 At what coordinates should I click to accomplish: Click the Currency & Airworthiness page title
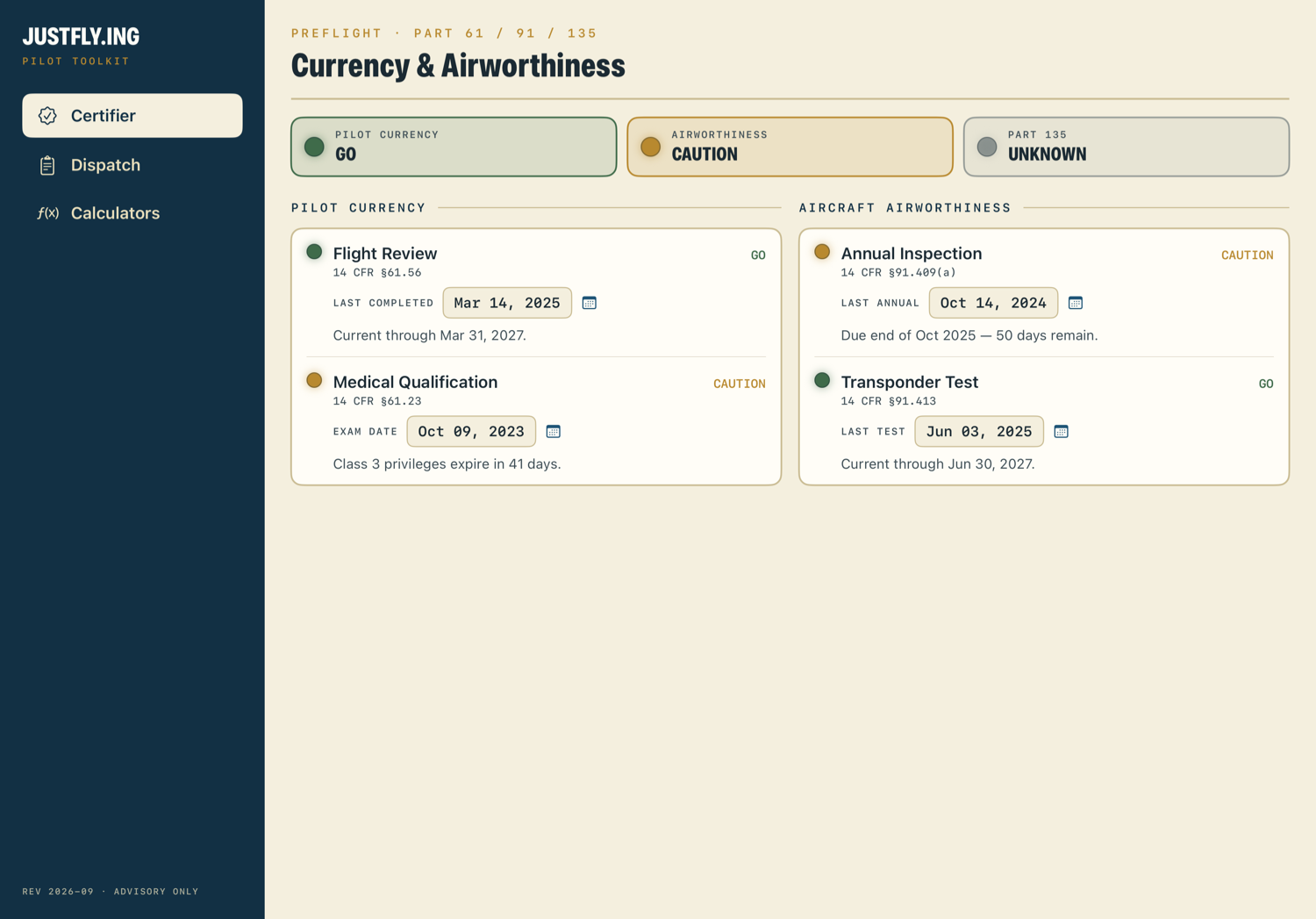tap(458, 66)
